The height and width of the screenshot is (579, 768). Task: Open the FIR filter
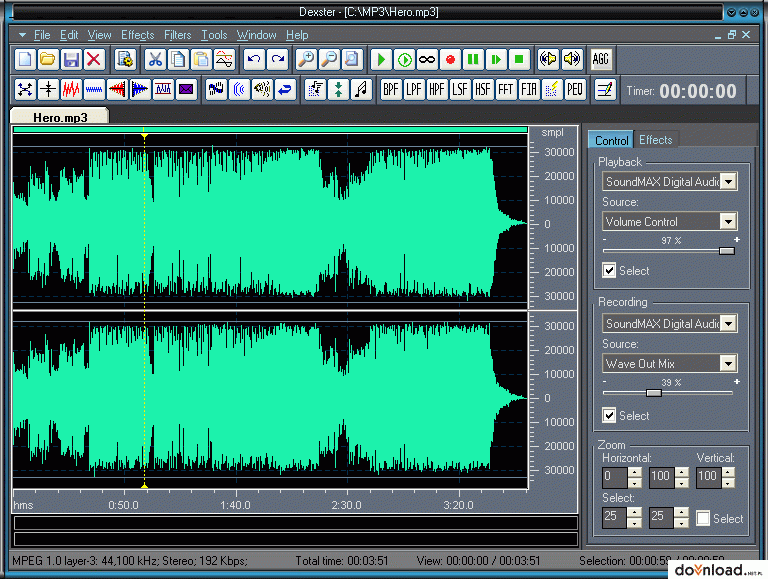(528, 90)
